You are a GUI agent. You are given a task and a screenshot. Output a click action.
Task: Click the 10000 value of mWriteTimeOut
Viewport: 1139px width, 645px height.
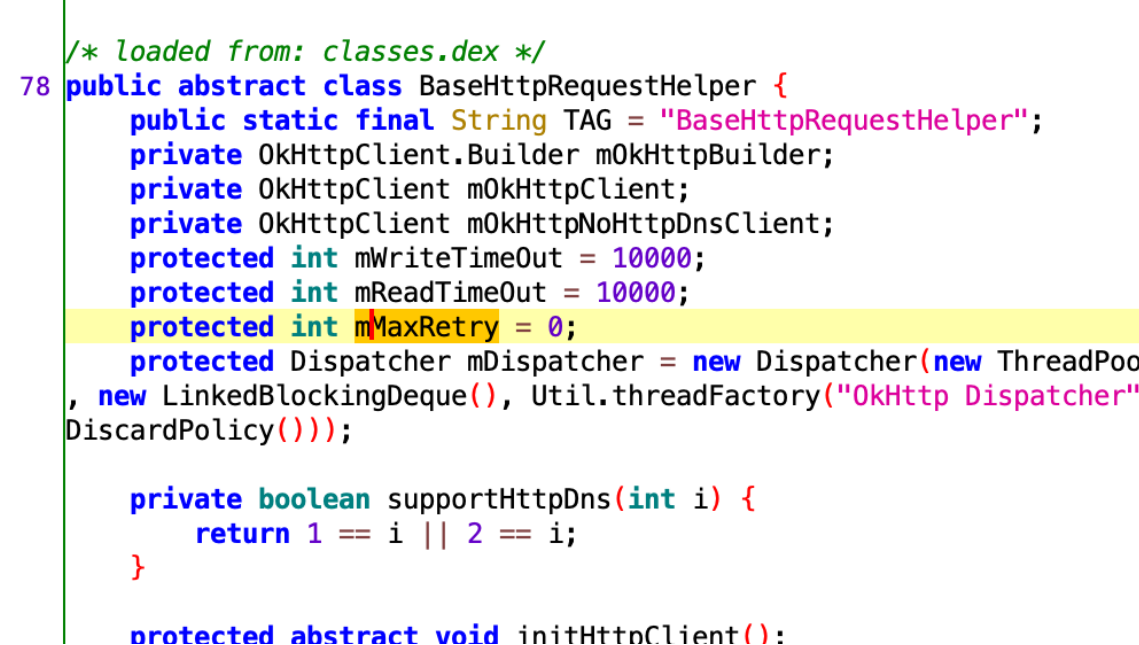[x=652, y=259]
